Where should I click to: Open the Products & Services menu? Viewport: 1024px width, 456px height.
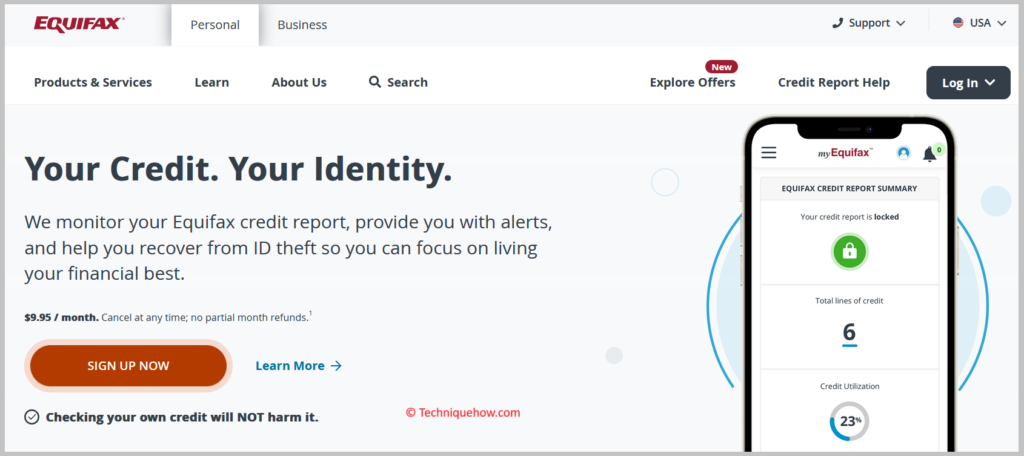[93, 82]
